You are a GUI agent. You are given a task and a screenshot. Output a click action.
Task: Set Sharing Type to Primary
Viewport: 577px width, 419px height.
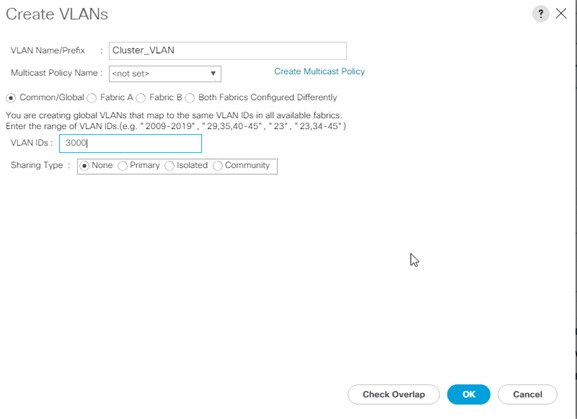point(123,166)
